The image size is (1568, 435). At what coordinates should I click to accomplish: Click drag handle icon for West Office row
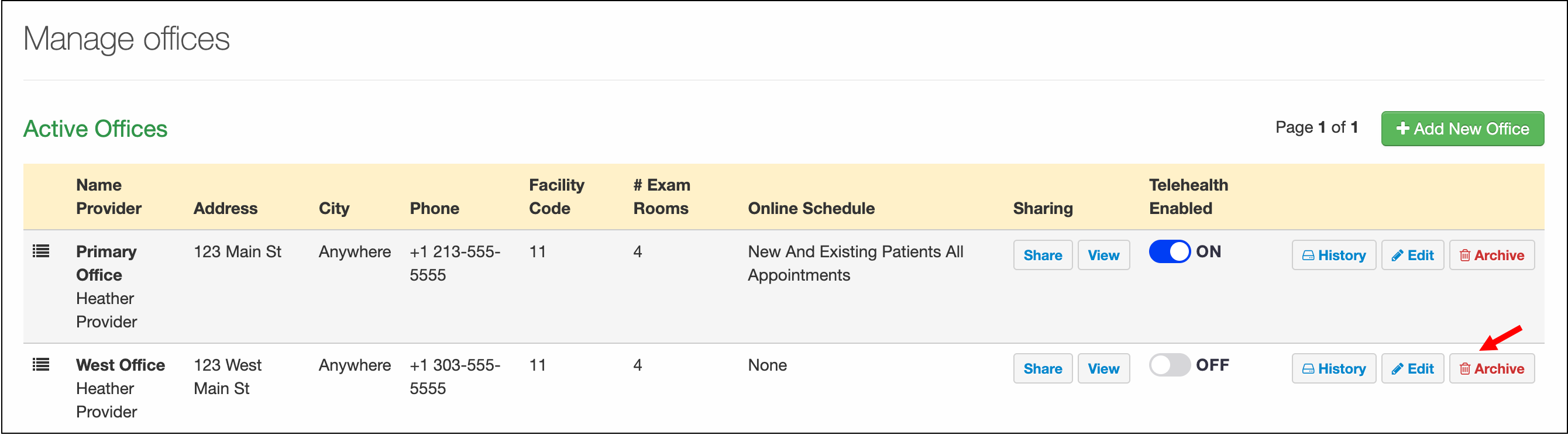point(41,364)
